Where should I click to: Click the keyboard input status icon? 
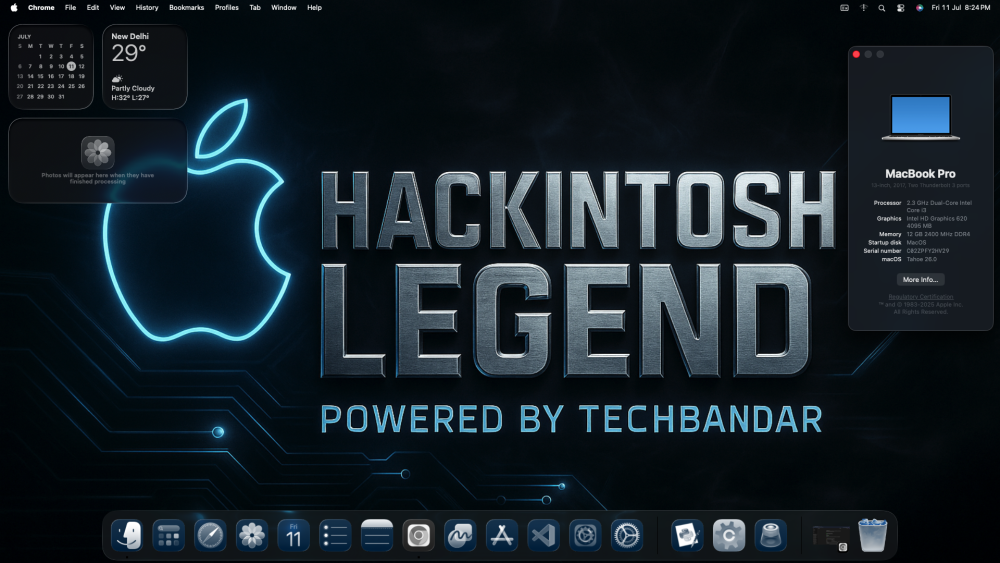coord(844,8)
